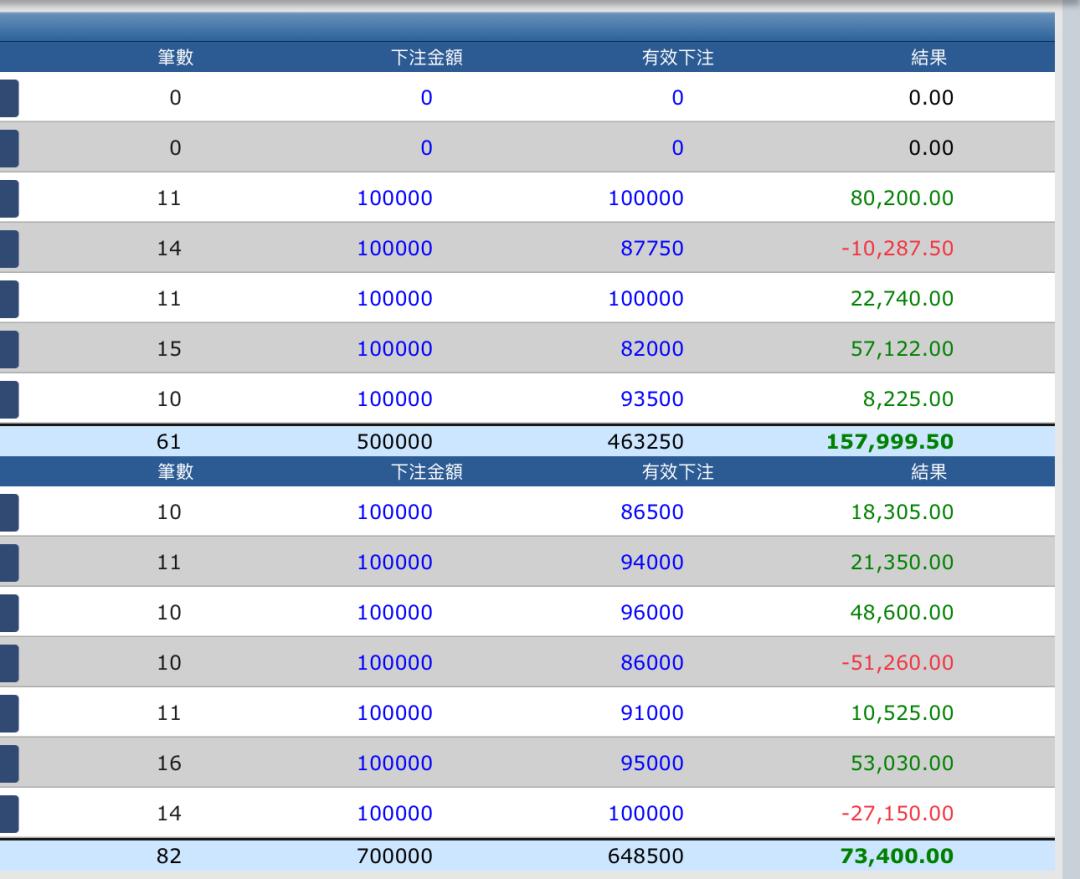The height and width of the screenshot is (879, 1080).
Task: Select the -10,287.50 result value
Action: 897,248
